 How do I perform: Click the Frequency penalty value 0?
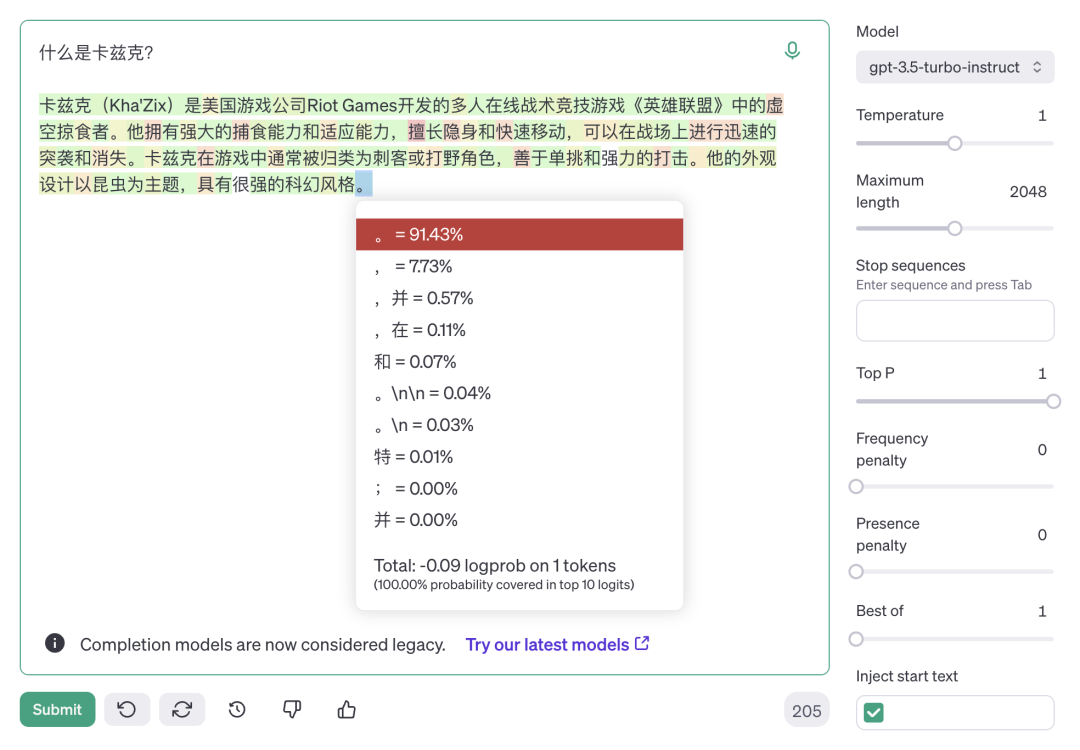click(x=1042, y=450)
